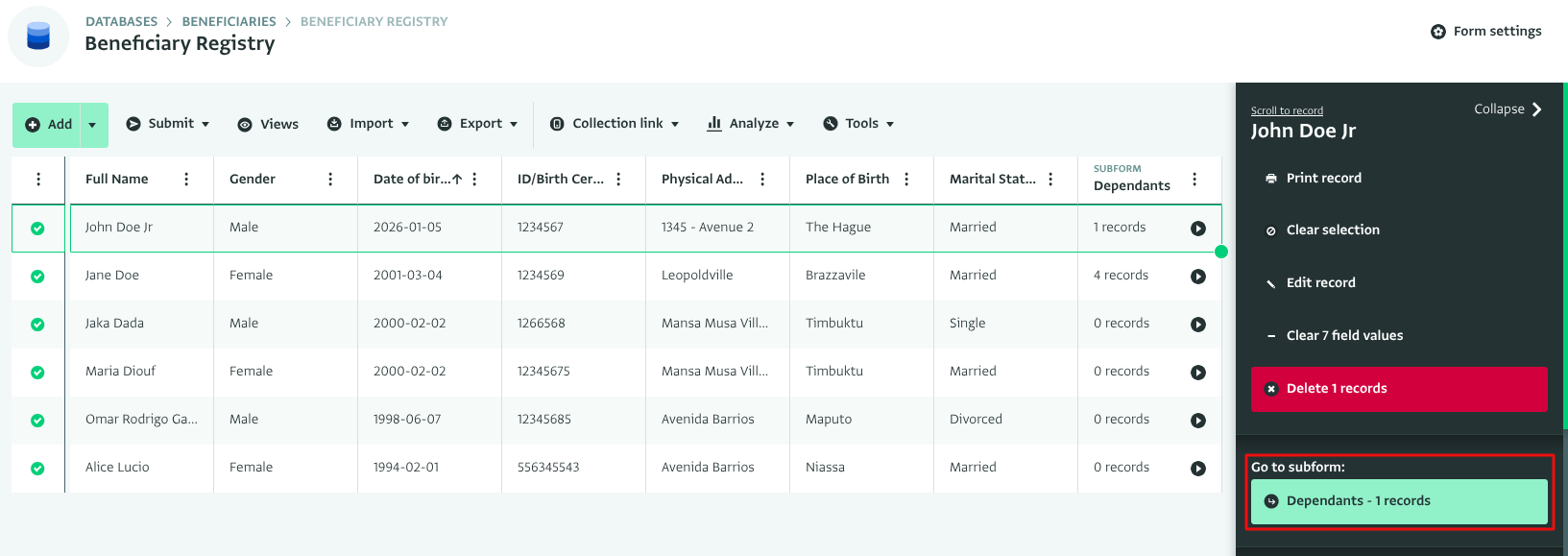
Task: Click the Place of Birth column options icon
Action: click(x=906, y=180)
